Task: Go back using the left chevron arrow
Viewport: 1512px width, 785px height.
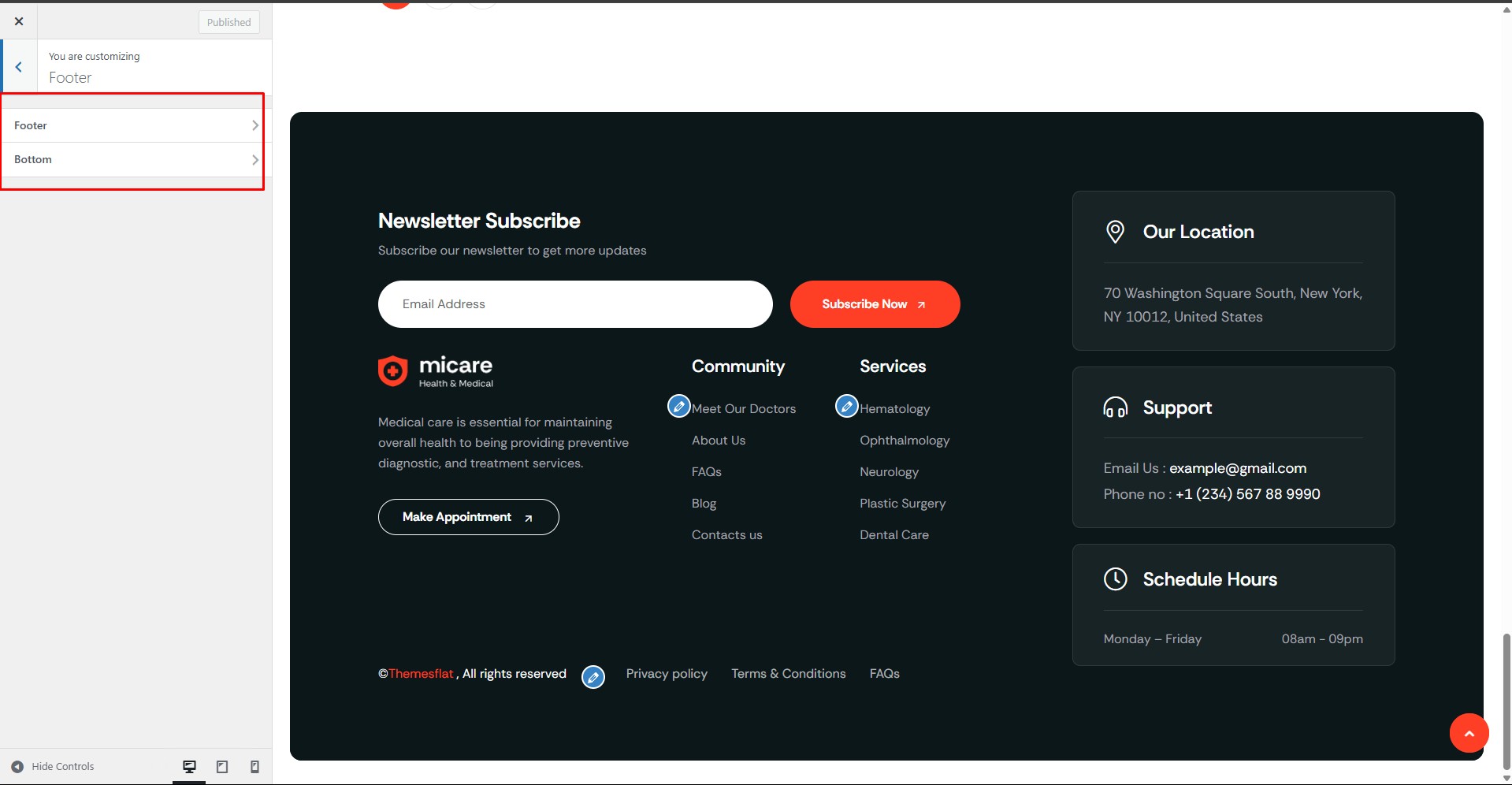Action: click(19, 67)
